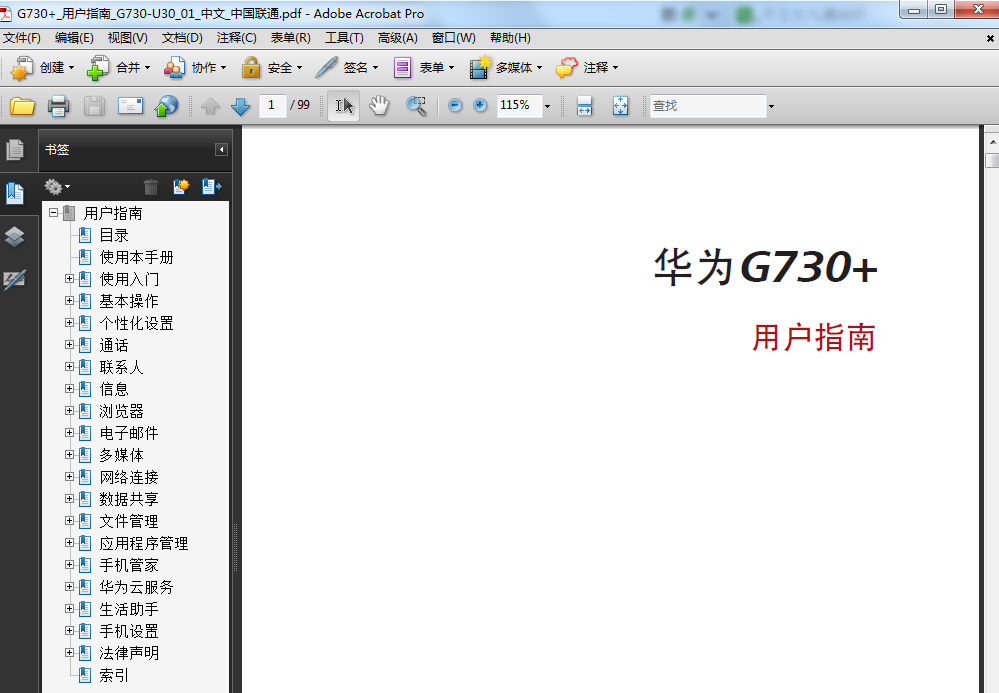
Task: Open the 多媒体 (Multimedia) toolbar menu
Action: pyautogui.click(x=505, y=68)
